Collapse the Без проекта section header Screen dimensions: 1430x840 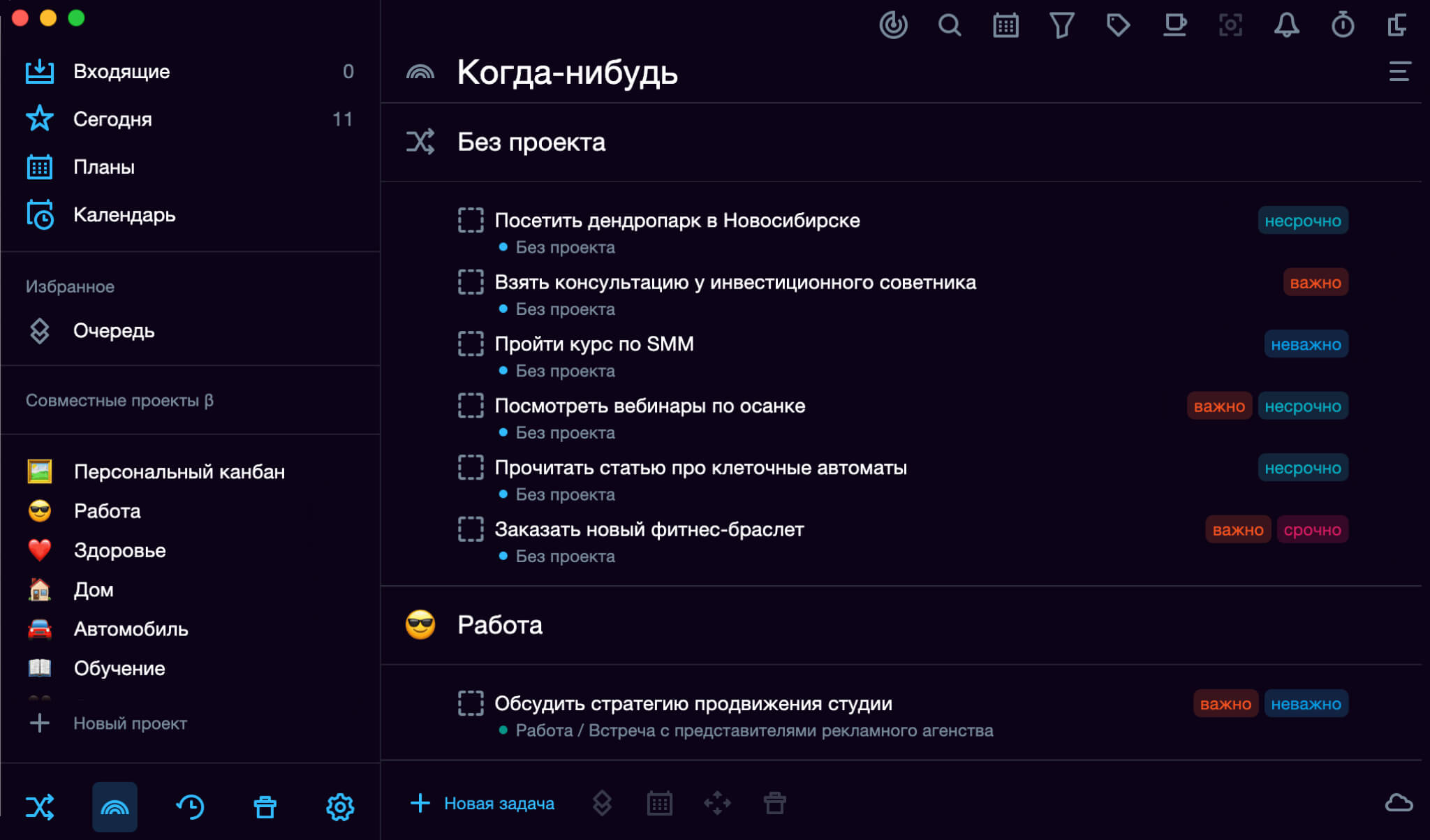coord(531,142)
